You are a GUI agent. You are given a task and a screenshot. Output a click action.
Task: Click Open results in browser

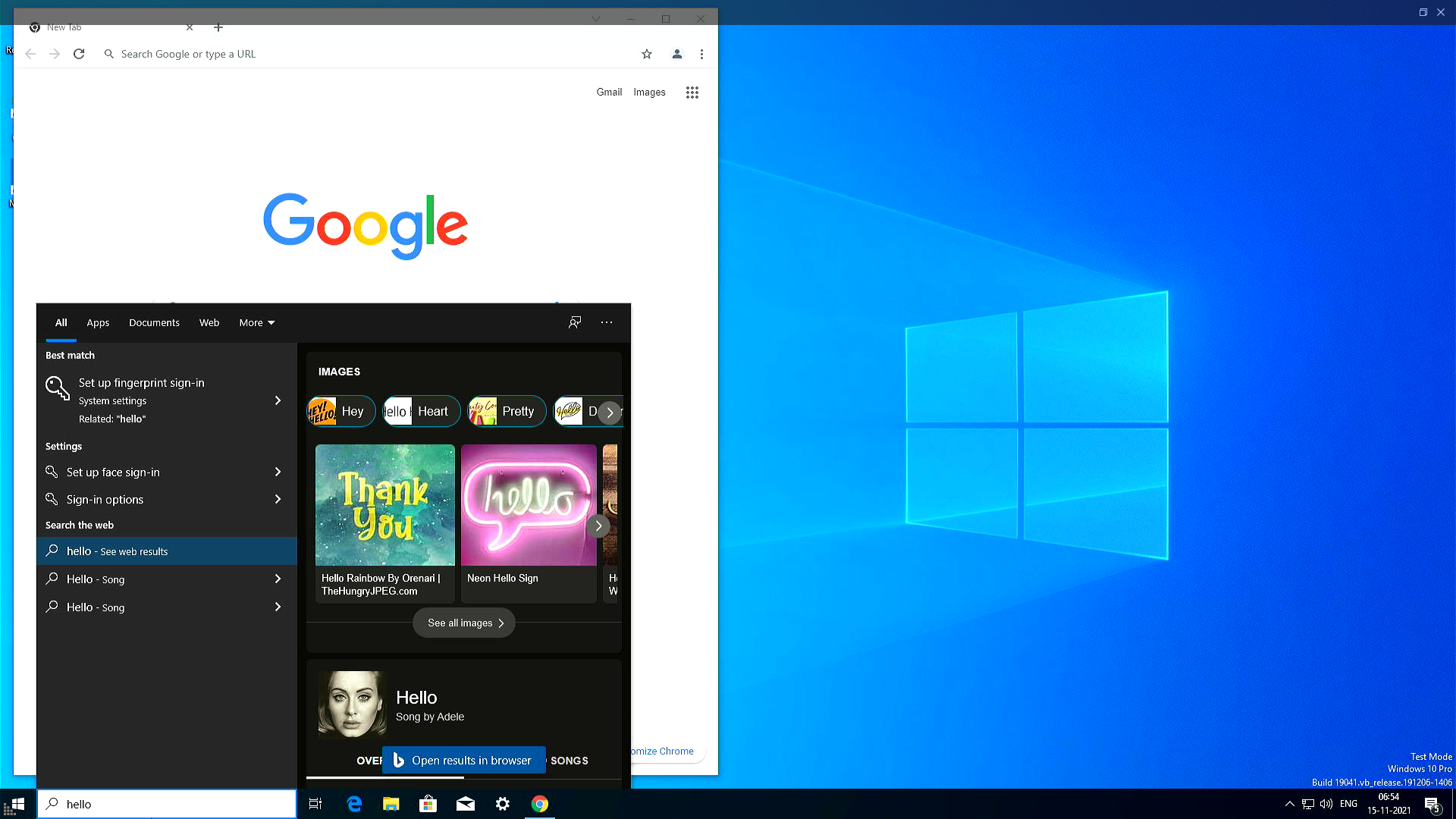[463, 760]
